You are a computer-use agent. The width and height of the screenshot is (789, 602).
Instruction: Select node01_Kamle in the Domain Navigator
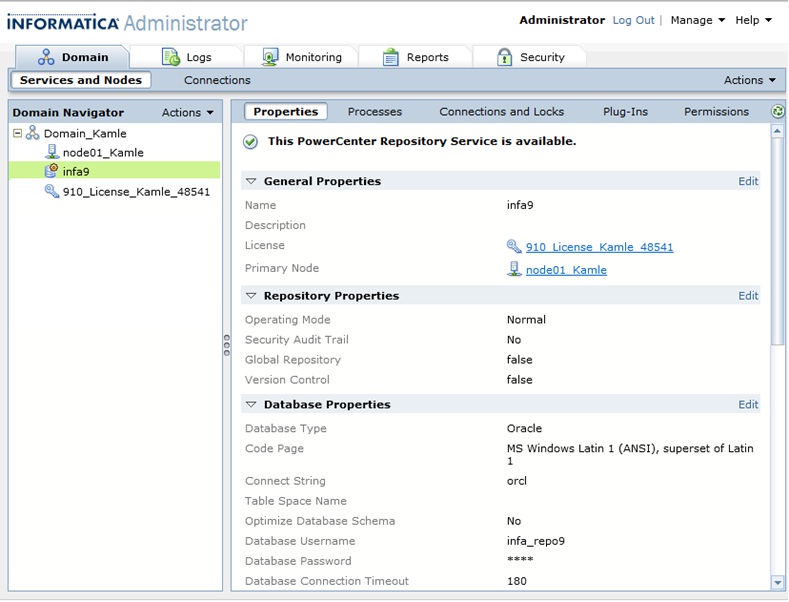[x=103, y=153]
